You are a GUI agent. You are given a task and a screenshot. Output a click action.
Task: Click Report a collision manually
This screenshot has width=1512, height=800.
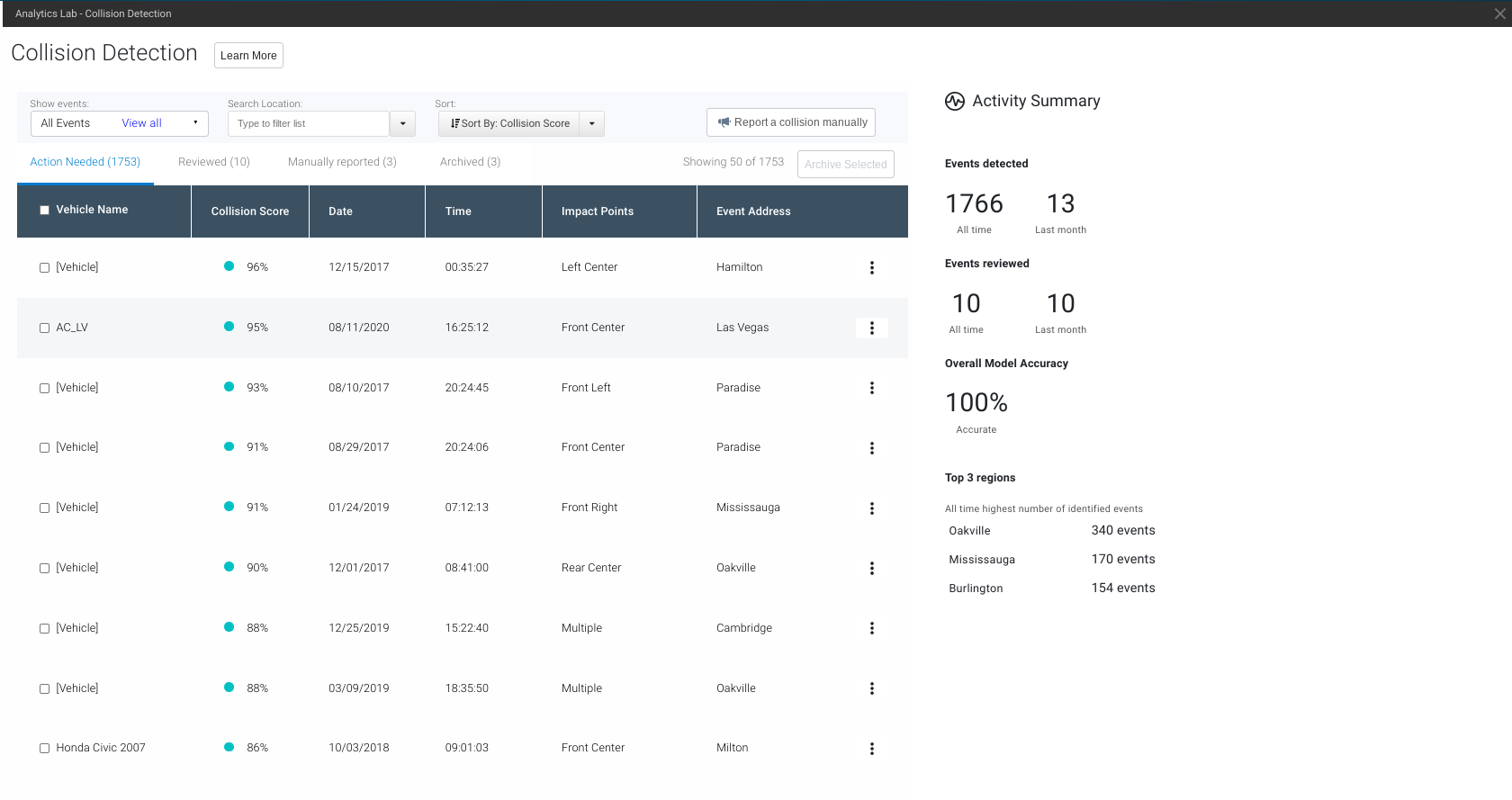(x=791, y=122)
